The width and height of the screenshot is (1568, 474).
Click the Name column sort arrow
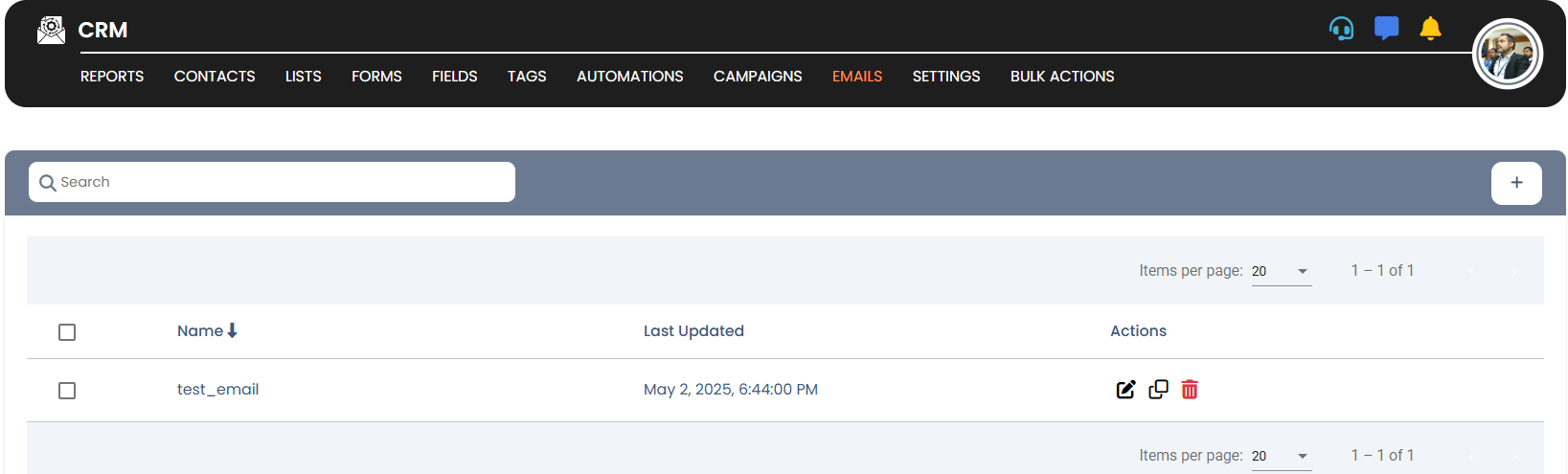tap(232, 330)
